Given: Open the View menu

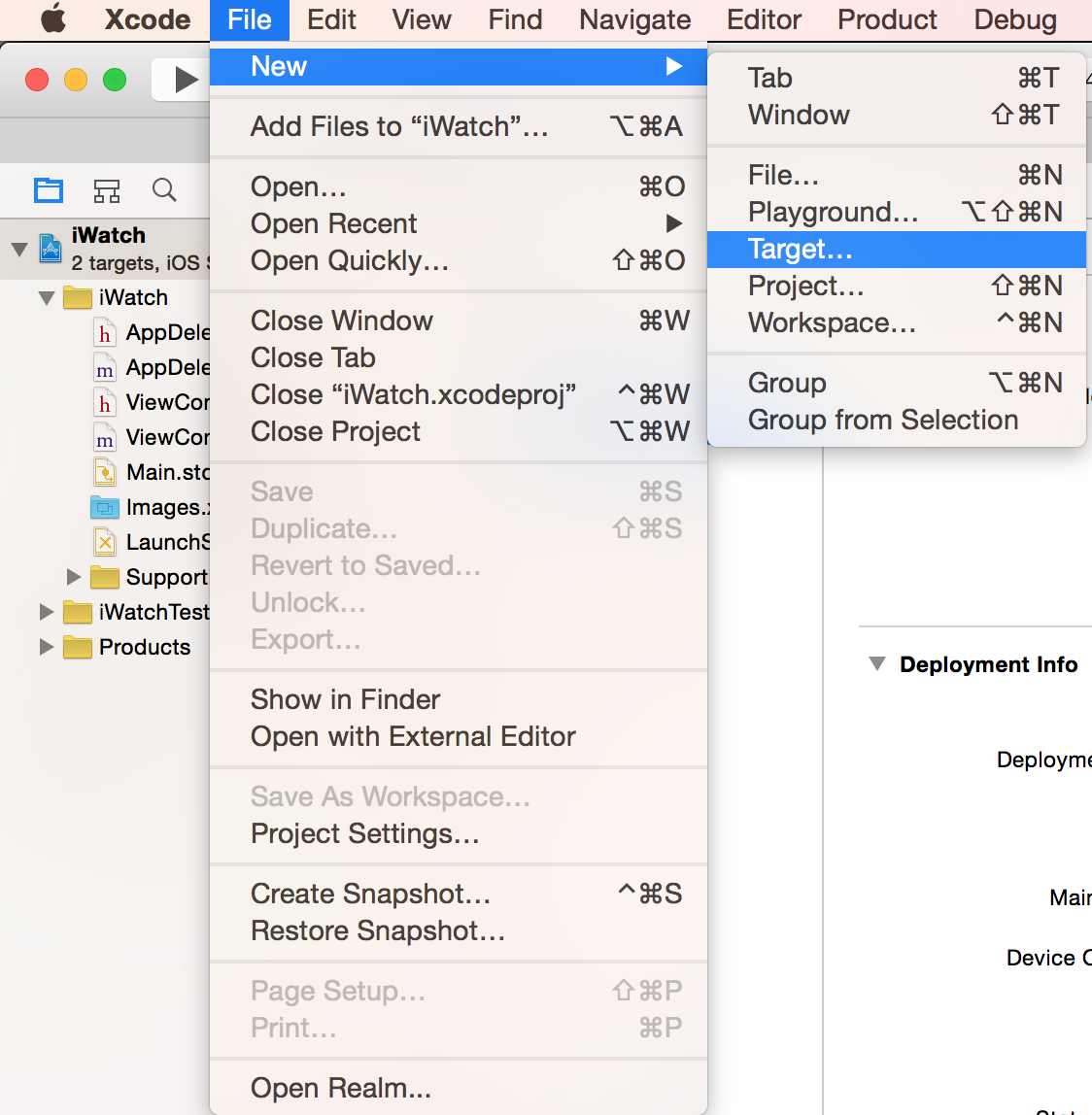Looking at the screenshot, I should (422, 19).
